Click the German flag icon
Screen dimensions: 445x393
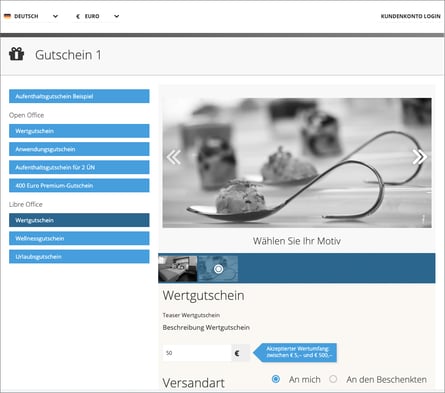coord(7,16)
